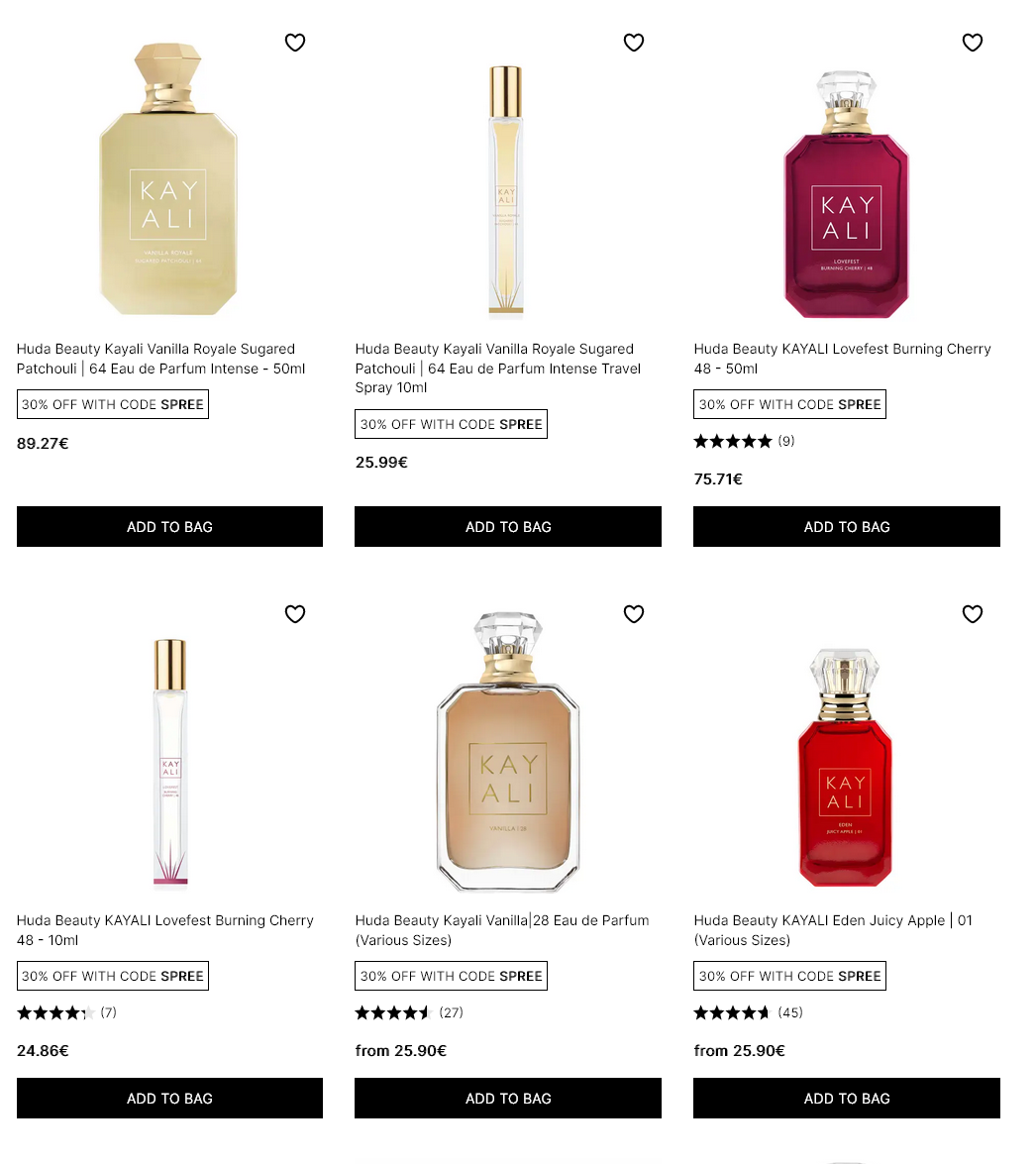Wishlist the Vanilla Royale Travel Spray 10ml

coord(634,43)
